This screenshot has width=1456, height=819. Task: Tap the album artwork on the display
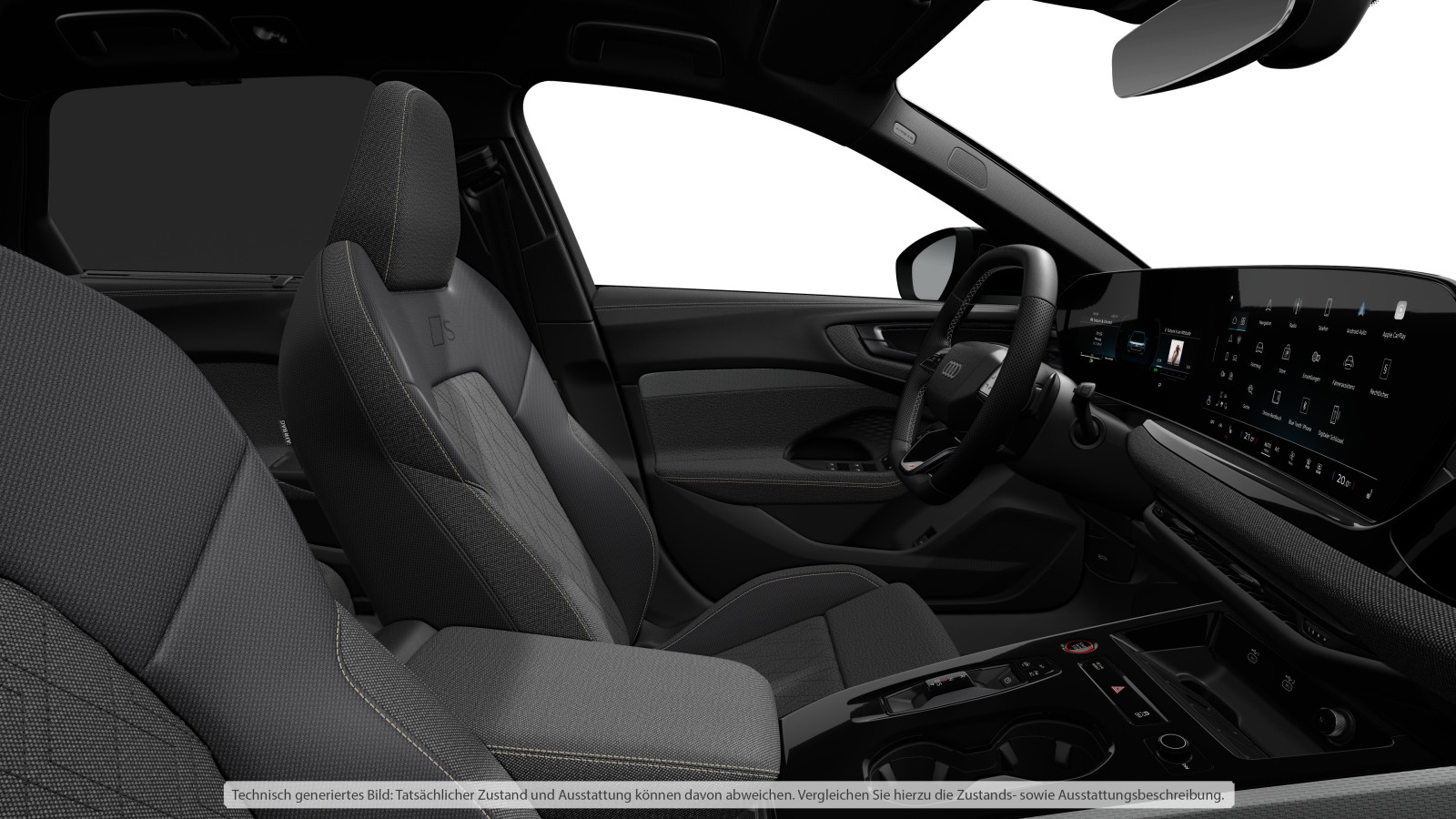pos(1176,352)
